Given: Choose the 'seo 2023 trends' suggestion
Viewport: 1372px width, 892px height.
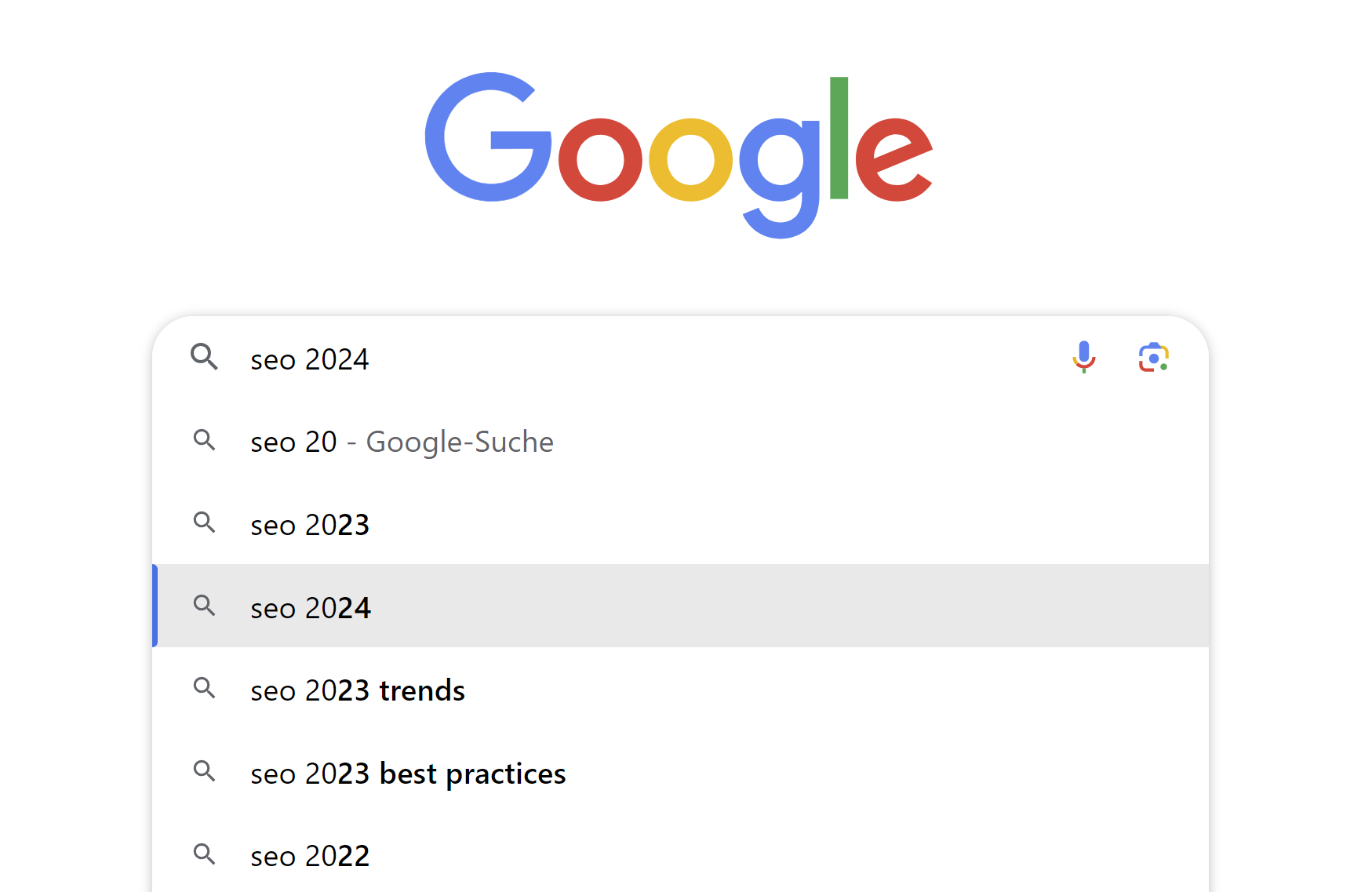Looking at the screenshot, I should click(358, 690).
